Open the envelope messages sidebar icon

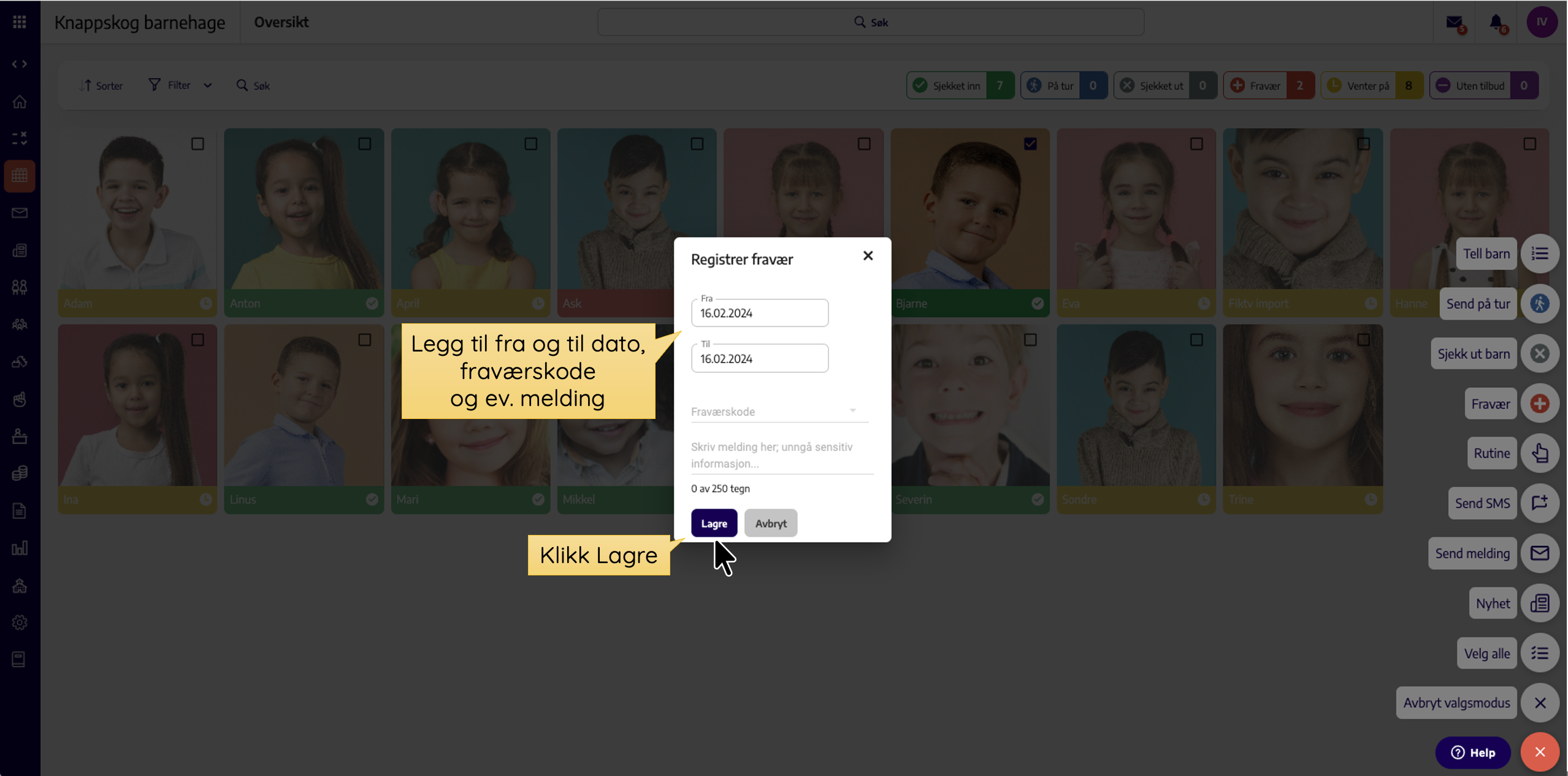tap(20, 213)
